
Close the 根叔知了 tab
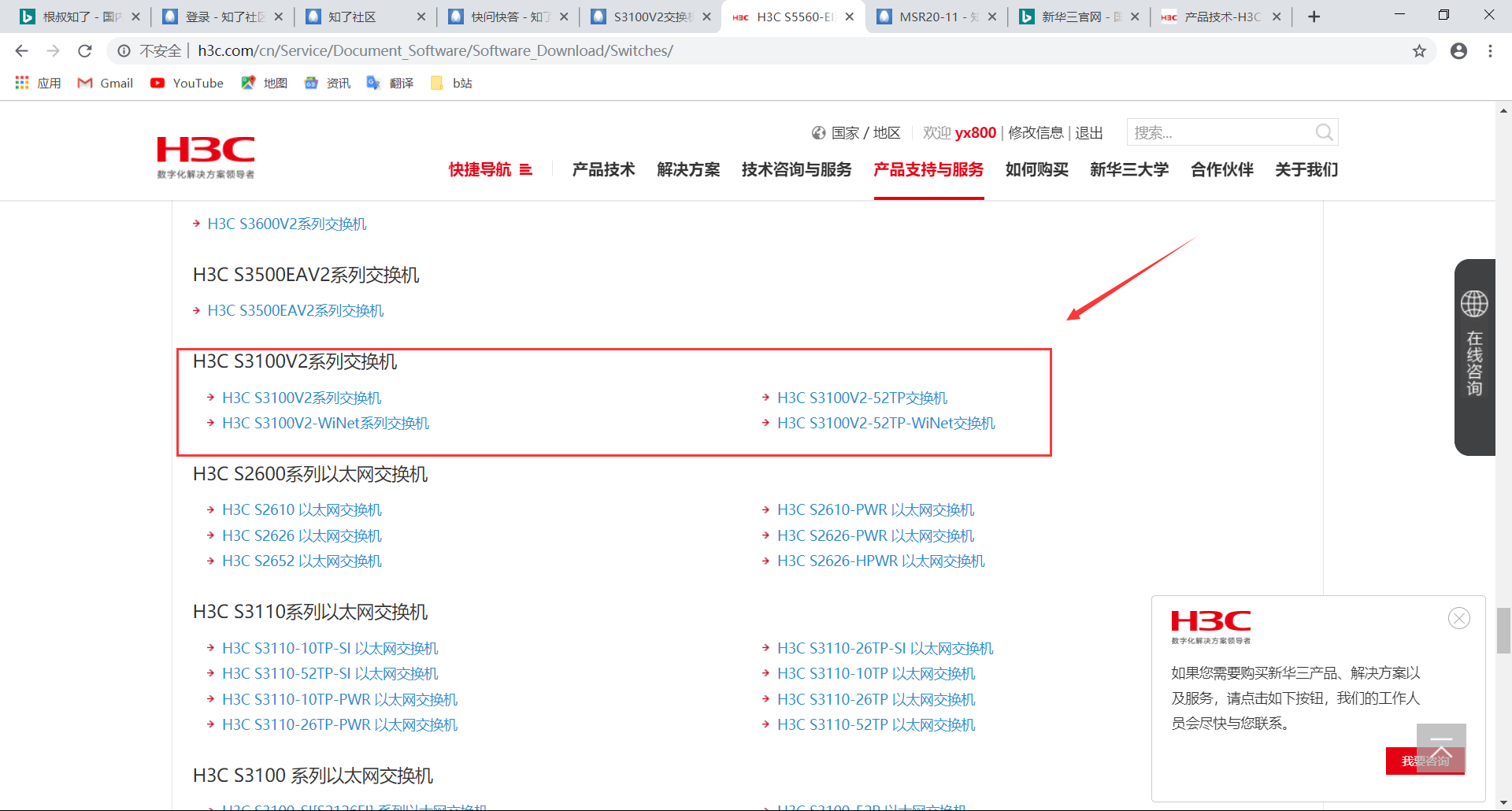click(x=135, y=17)
